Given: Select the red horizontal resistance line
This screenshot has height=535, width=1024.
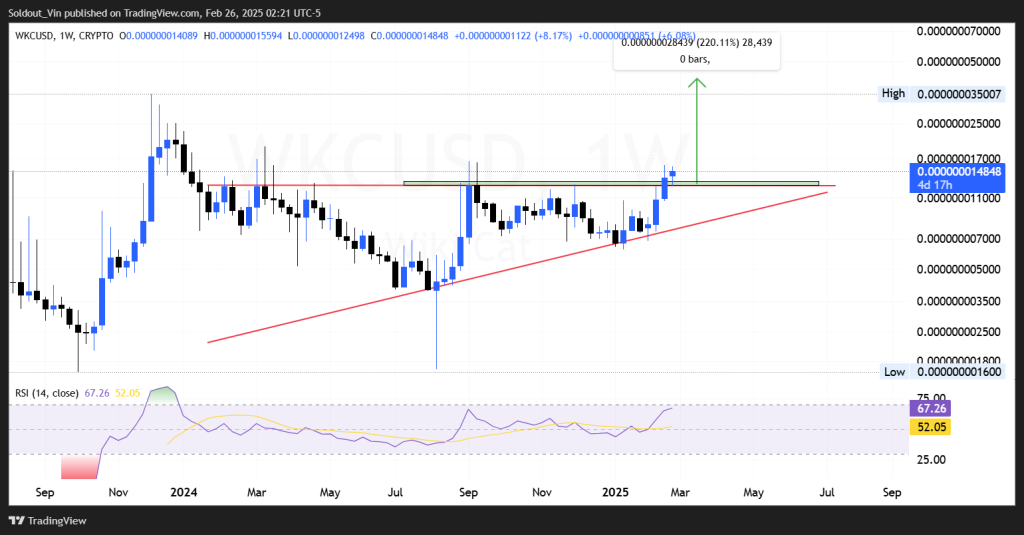Looking at the screenshot, I should coord(300,185).
